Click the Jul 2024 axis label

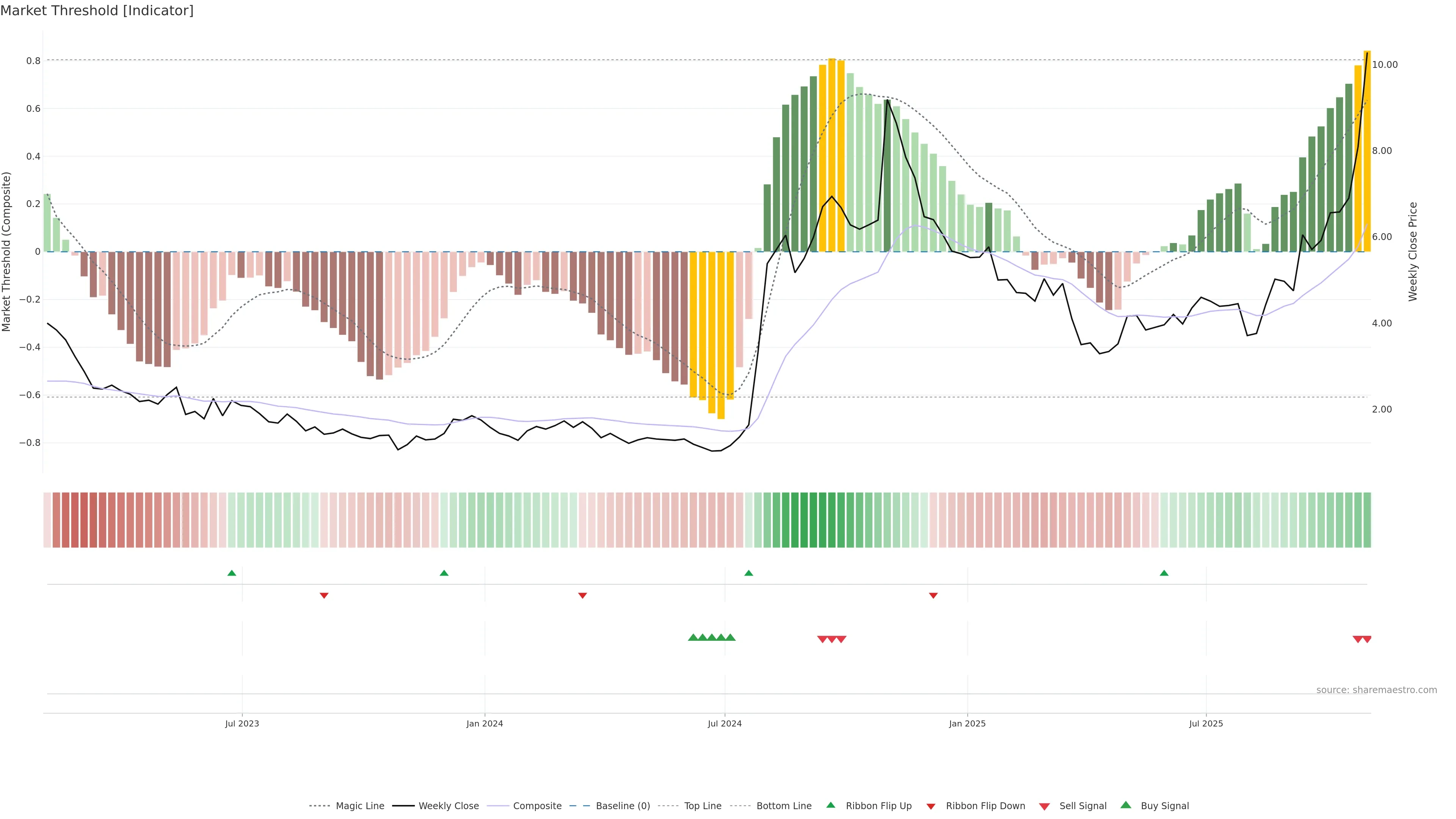pos(725,723)
